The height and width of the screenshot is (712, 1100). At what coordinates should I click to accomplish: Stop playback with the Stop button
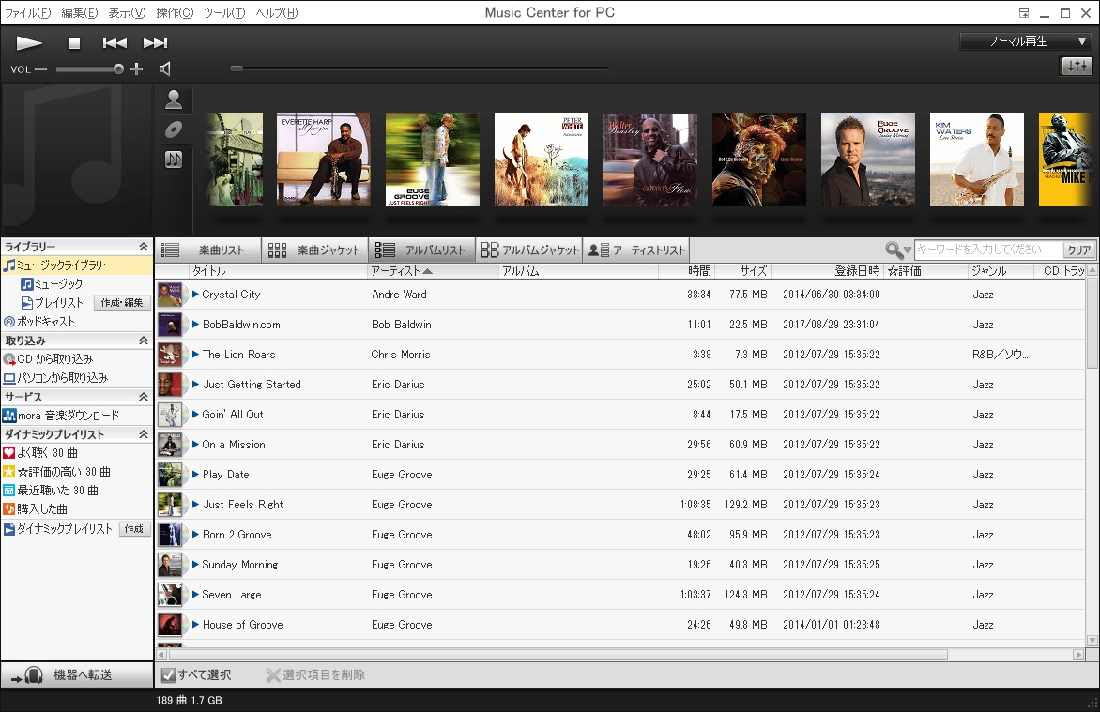click(x=74, y=43)
